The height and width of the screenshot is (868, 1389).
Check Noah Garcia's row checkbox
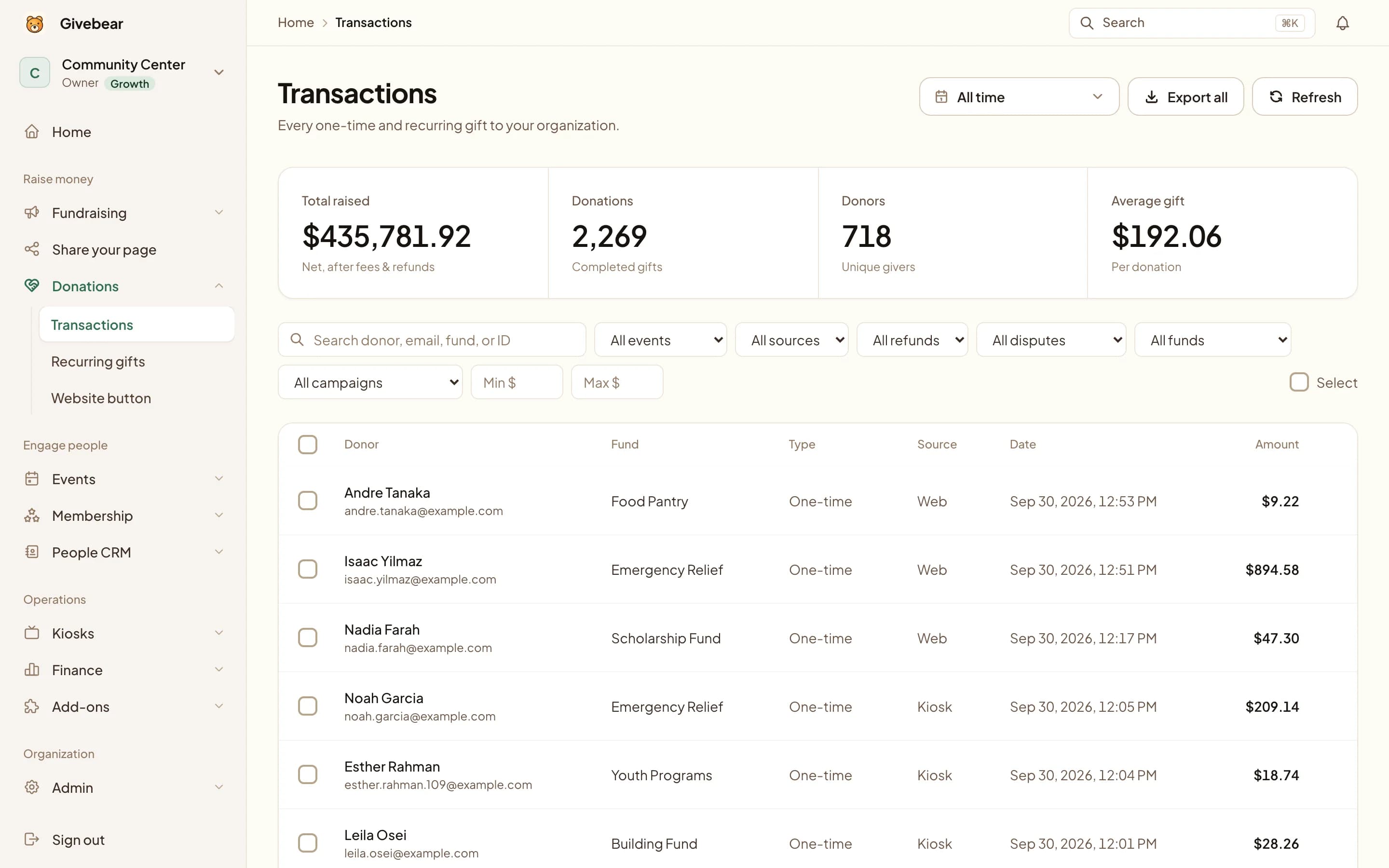click(x=308, y=706)
